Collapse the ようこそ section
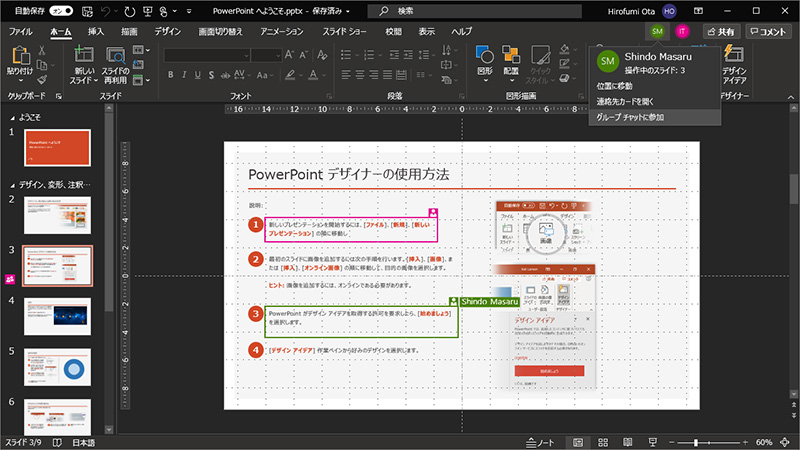800x450 pixels. (13, 118)
